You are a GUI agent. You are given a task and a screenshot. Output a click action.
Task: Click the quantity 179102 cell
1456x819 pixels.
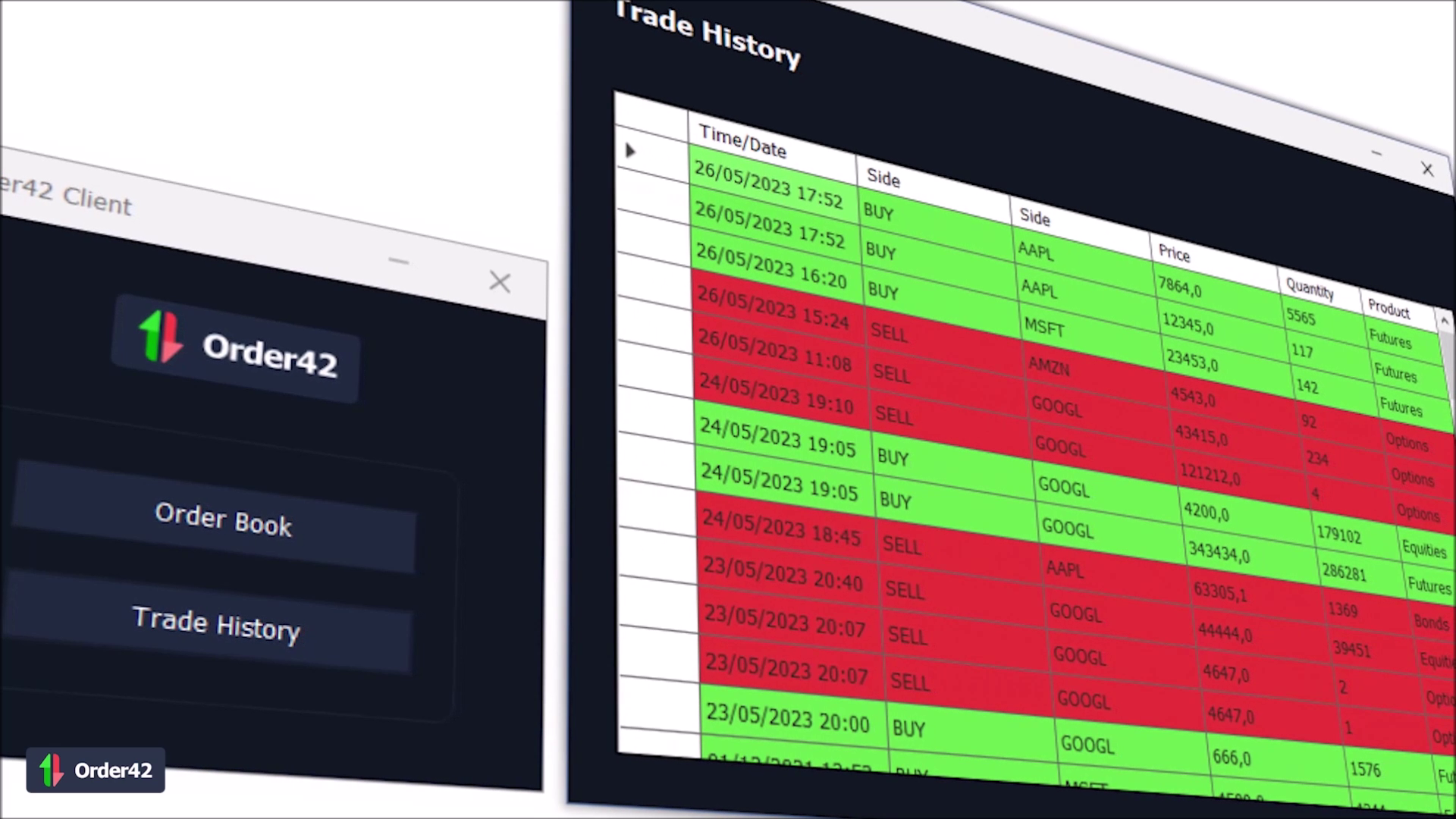1354,538
